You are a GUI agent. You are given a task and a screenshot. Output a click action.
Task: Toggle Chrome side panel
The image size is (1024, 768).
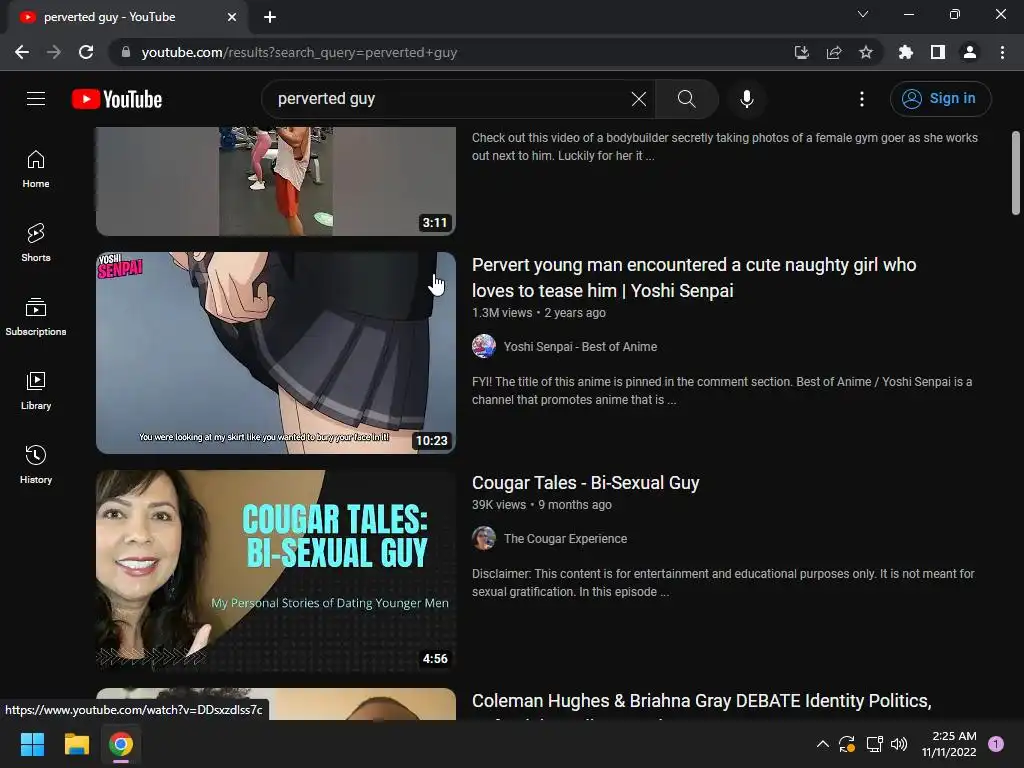click(938, 52)
